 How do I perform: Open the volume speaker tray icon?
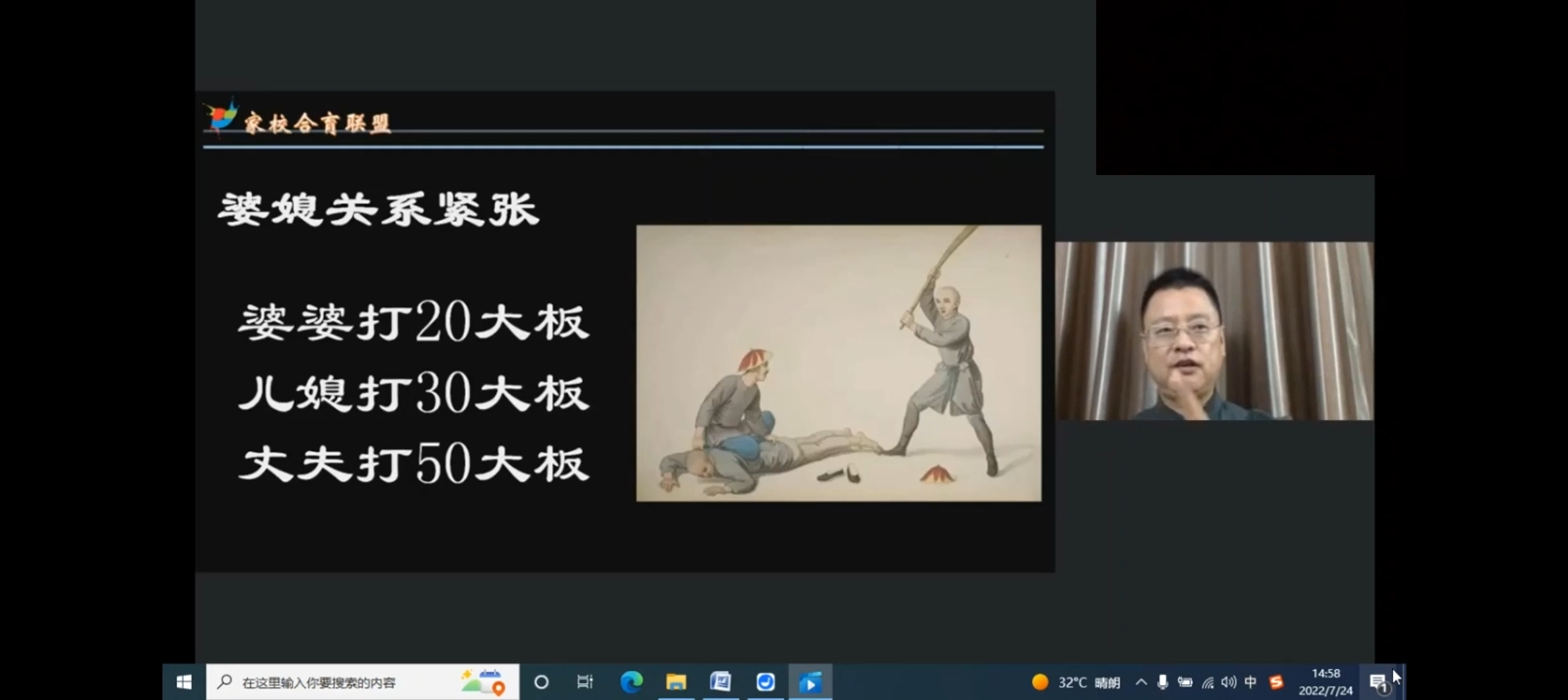1229,682
